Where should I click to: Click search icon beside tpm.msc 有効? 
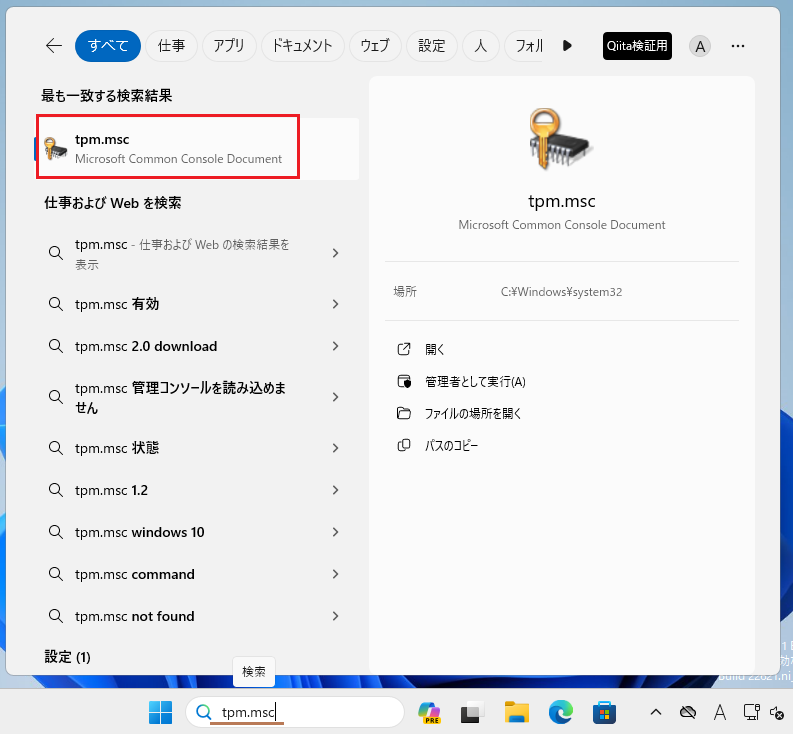(56, 304)
